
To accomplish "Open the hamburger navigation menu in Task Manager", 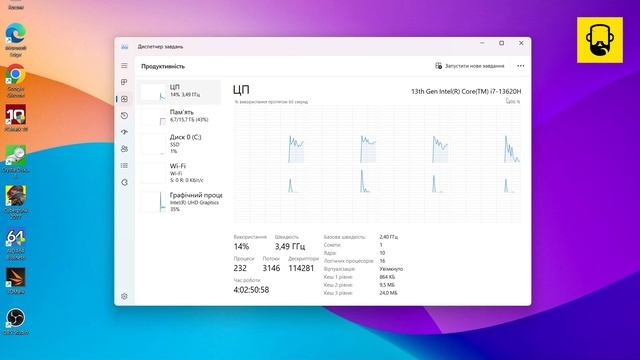I will (x=124, y=65).
